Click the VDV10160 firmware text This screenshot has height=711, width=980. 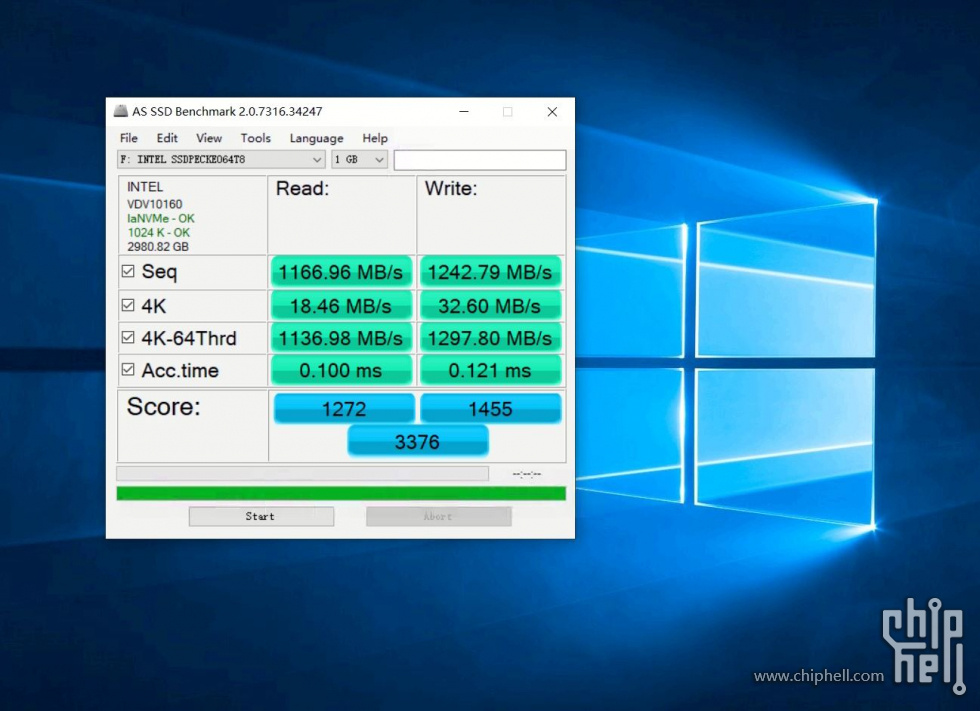(154, 204)
